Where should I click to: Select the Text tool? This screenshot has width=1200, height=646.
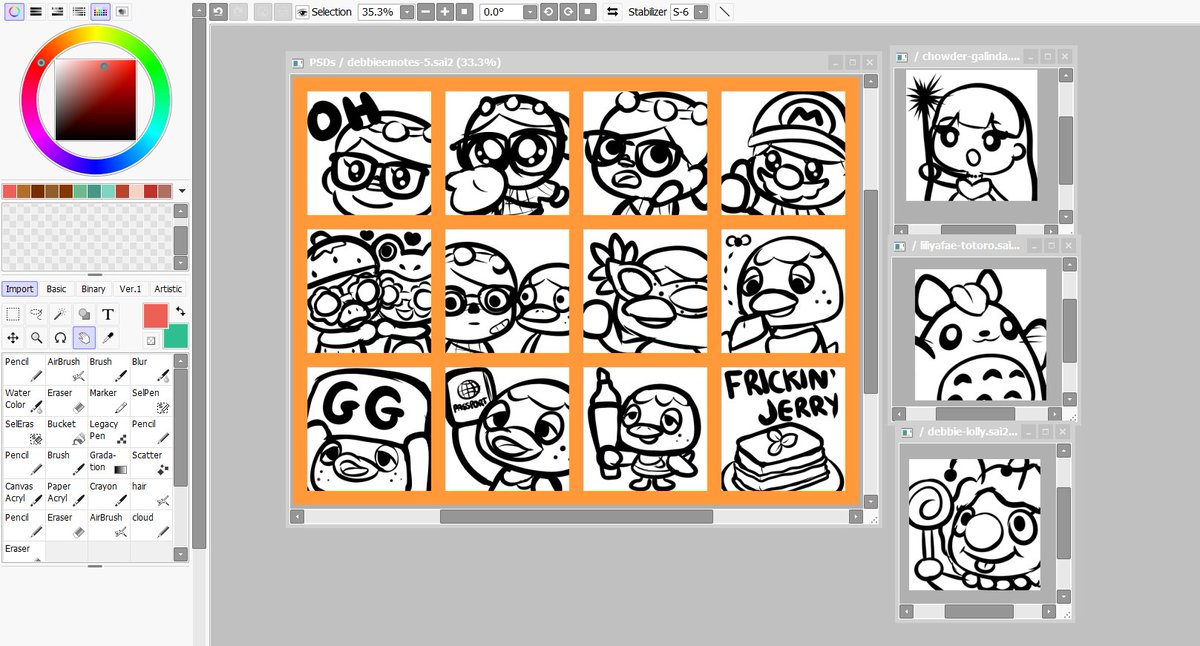click(108, 314)
